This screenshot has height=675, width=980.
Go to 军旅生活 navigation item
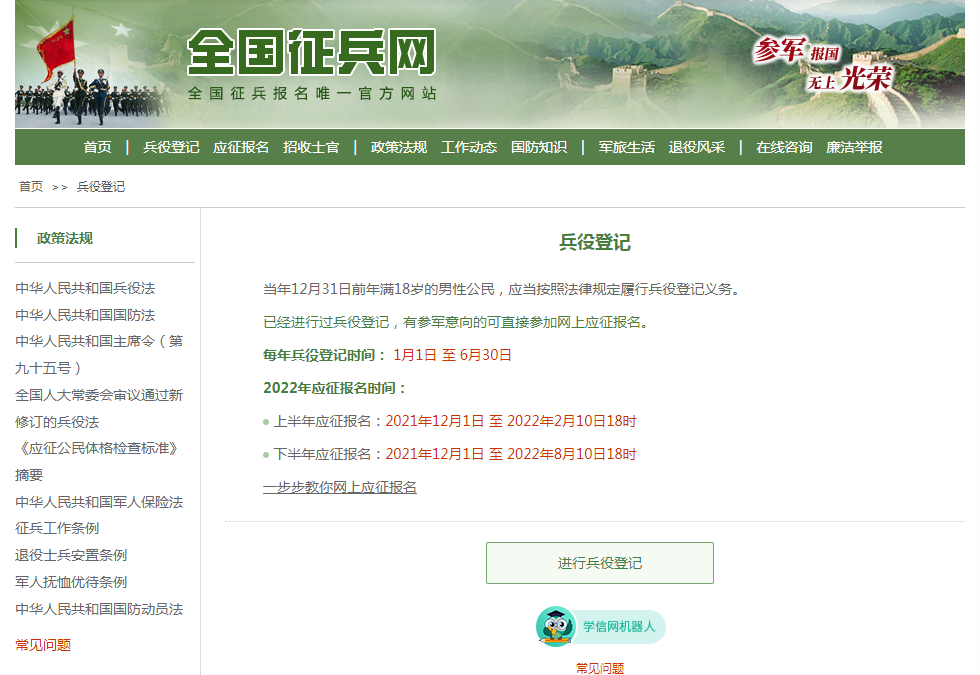click(x=626, y=148)
